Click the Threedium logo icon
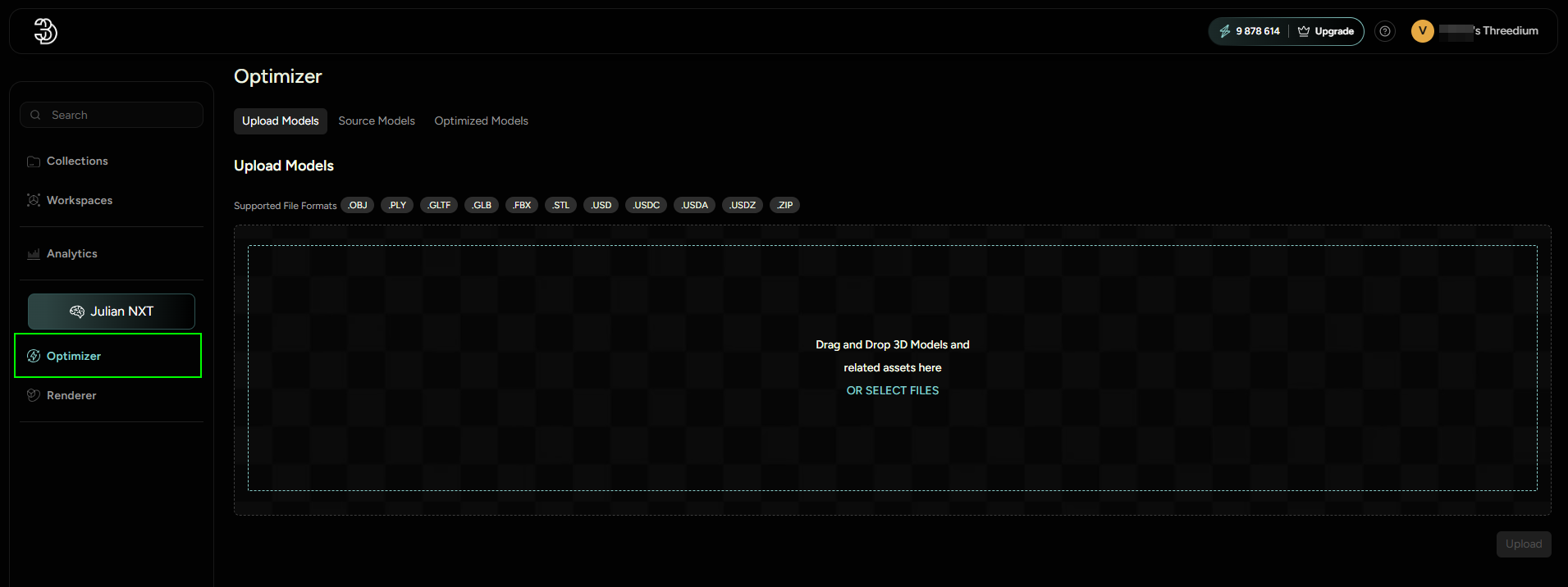Image resolution: width=1568 pixels, height=587 pixels. 45,31
